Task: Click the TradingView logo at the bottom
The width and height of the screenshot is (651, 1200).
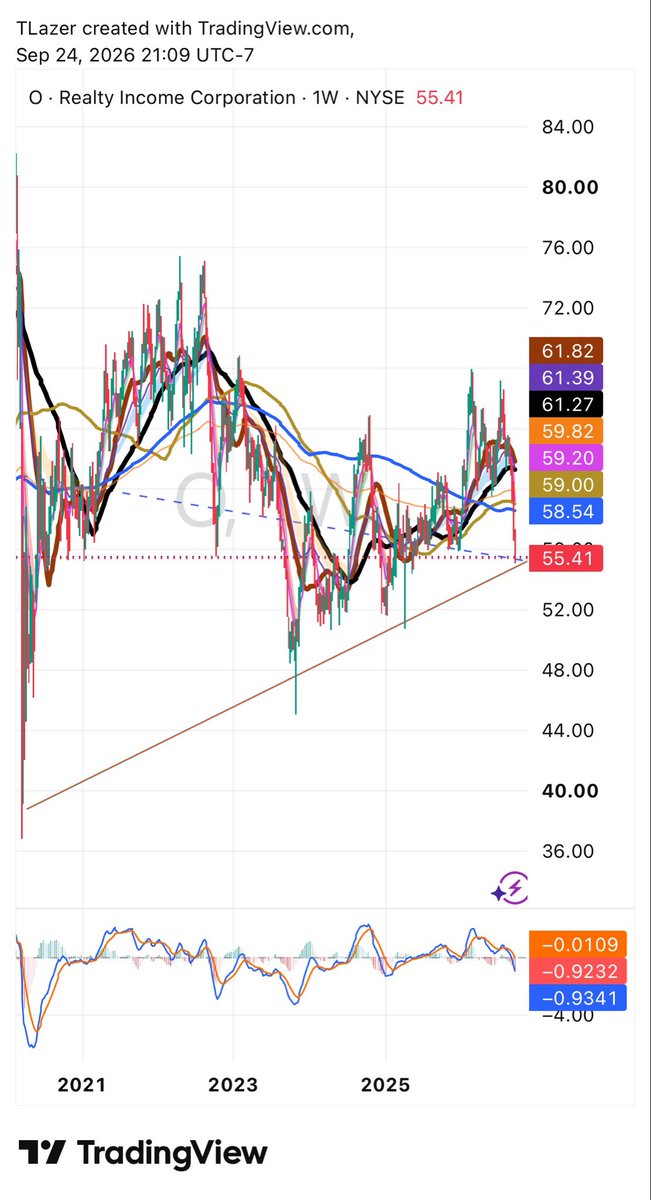Action: click(142, 1153)
